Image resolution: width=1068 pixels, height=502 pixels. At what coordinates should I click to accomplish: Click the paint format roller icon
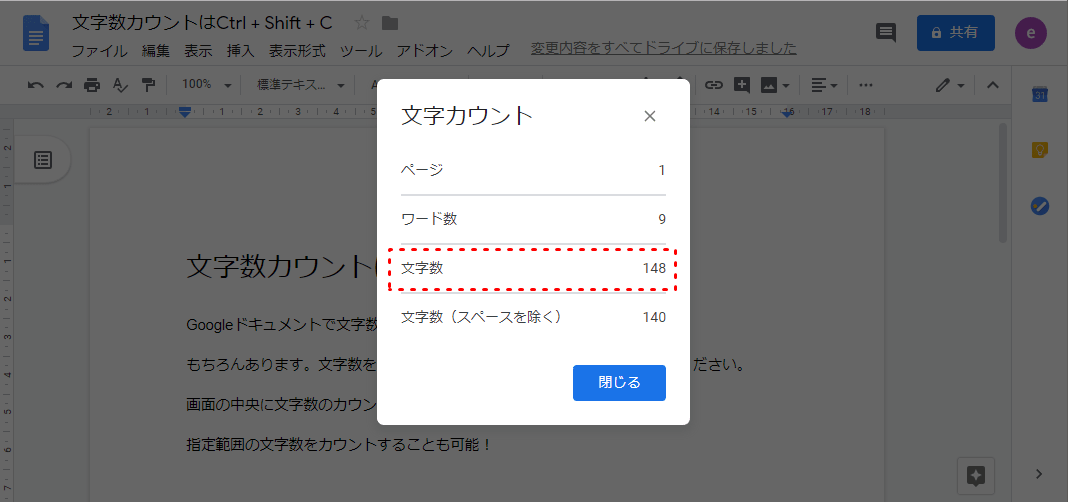pos(148,85)
